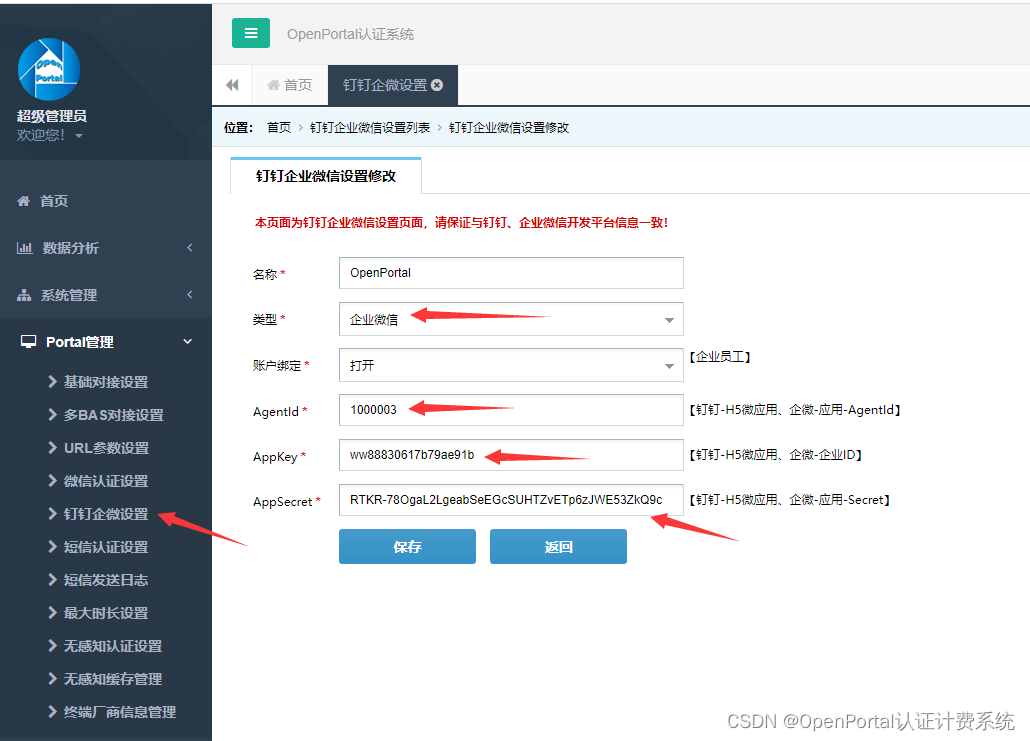Toggle sidebar with green hamburger button
Viewport: 1030px width, 741px height.
(x=251, y=33)
